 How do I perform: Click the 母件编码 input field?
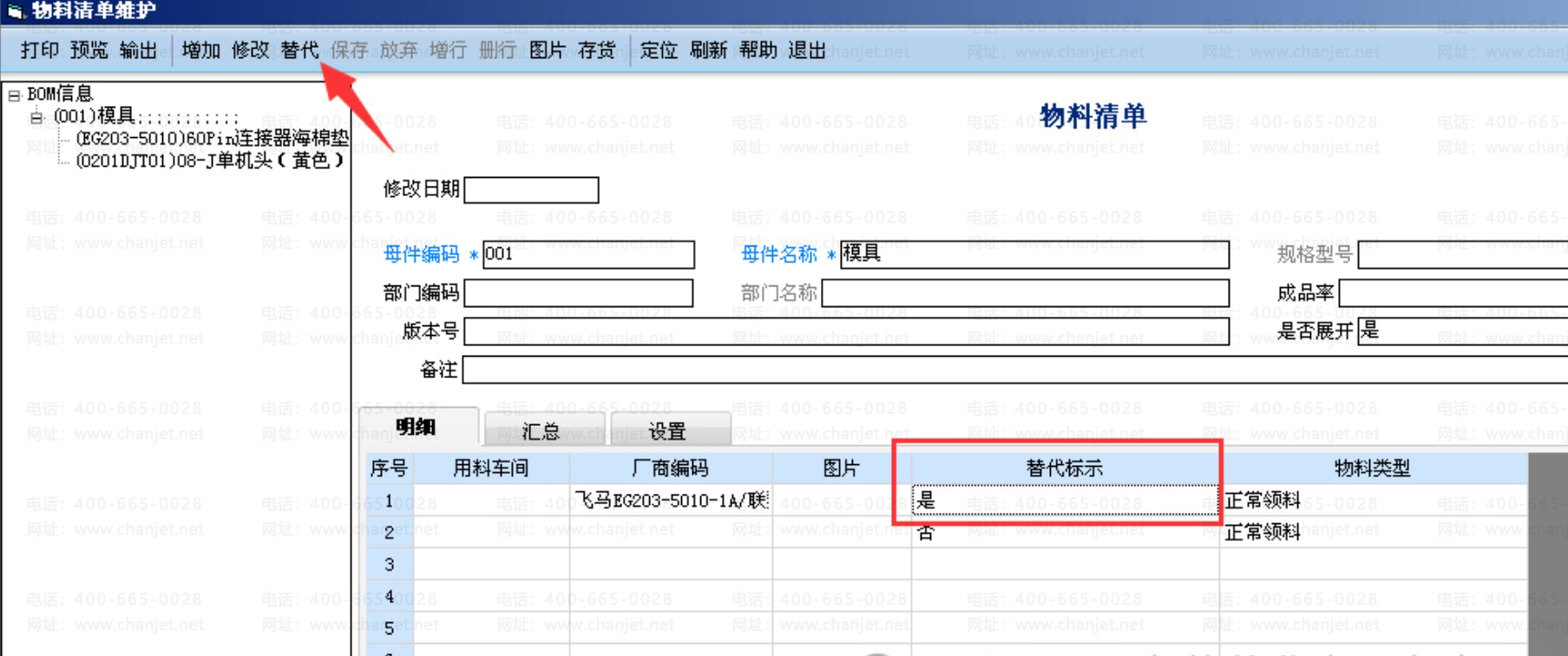588,254
